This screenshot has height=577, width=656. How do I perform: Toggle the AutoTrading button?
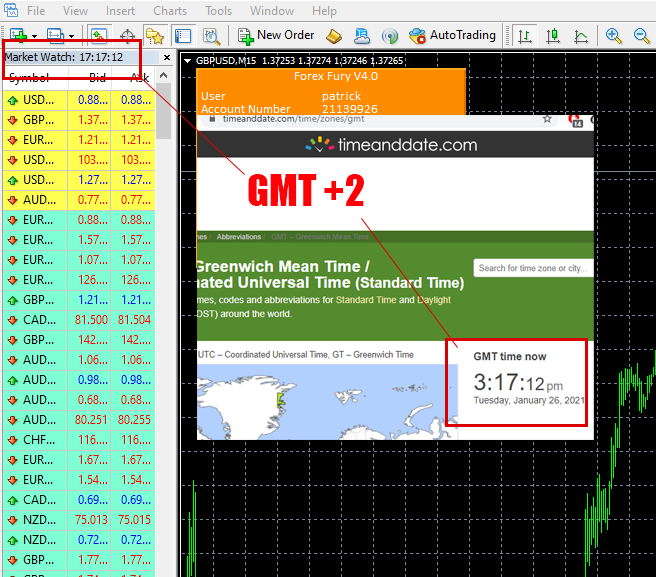(x=452, y=36)
